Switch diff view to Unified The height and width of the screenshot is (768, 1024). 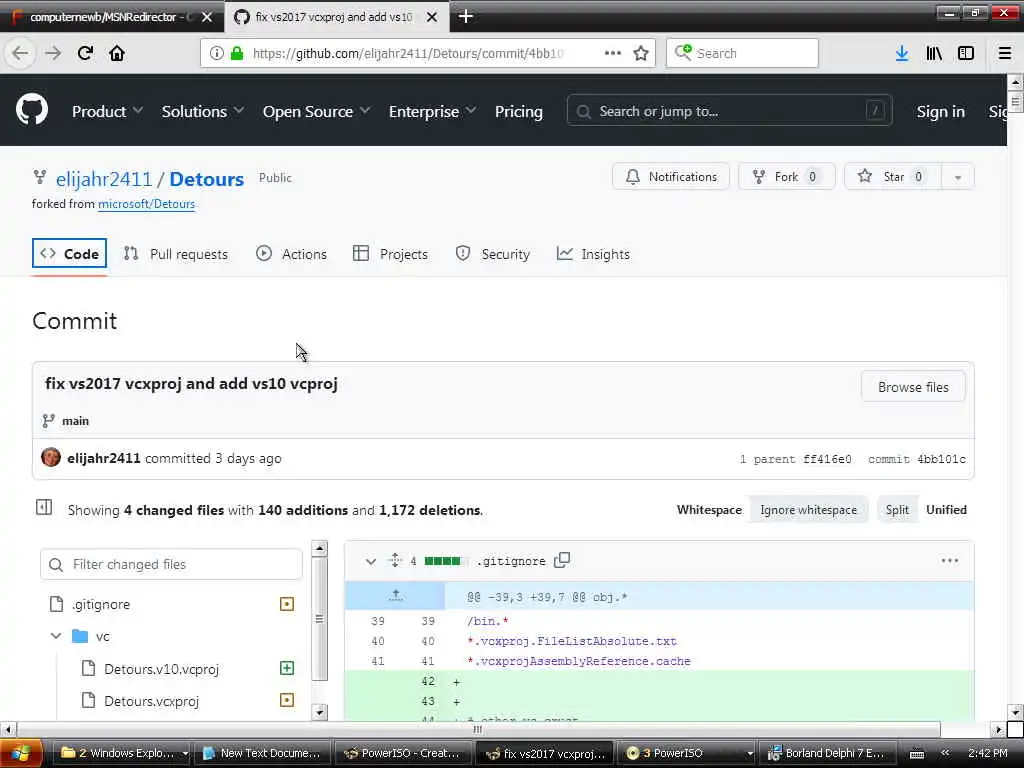(x=946, y=510)
